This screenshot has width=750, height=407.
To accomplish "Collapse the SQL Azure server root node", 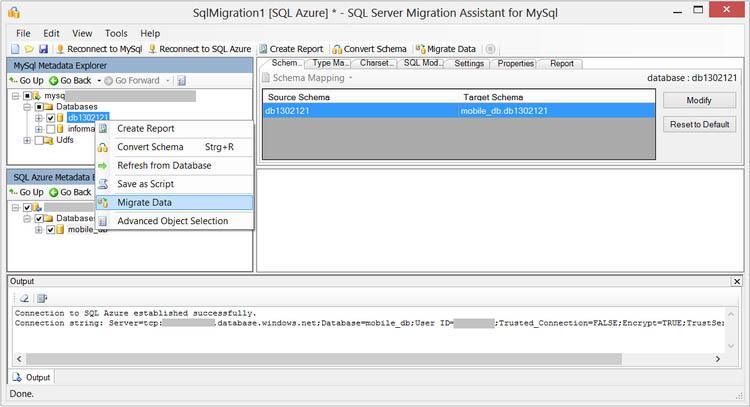I will point(16,208).
